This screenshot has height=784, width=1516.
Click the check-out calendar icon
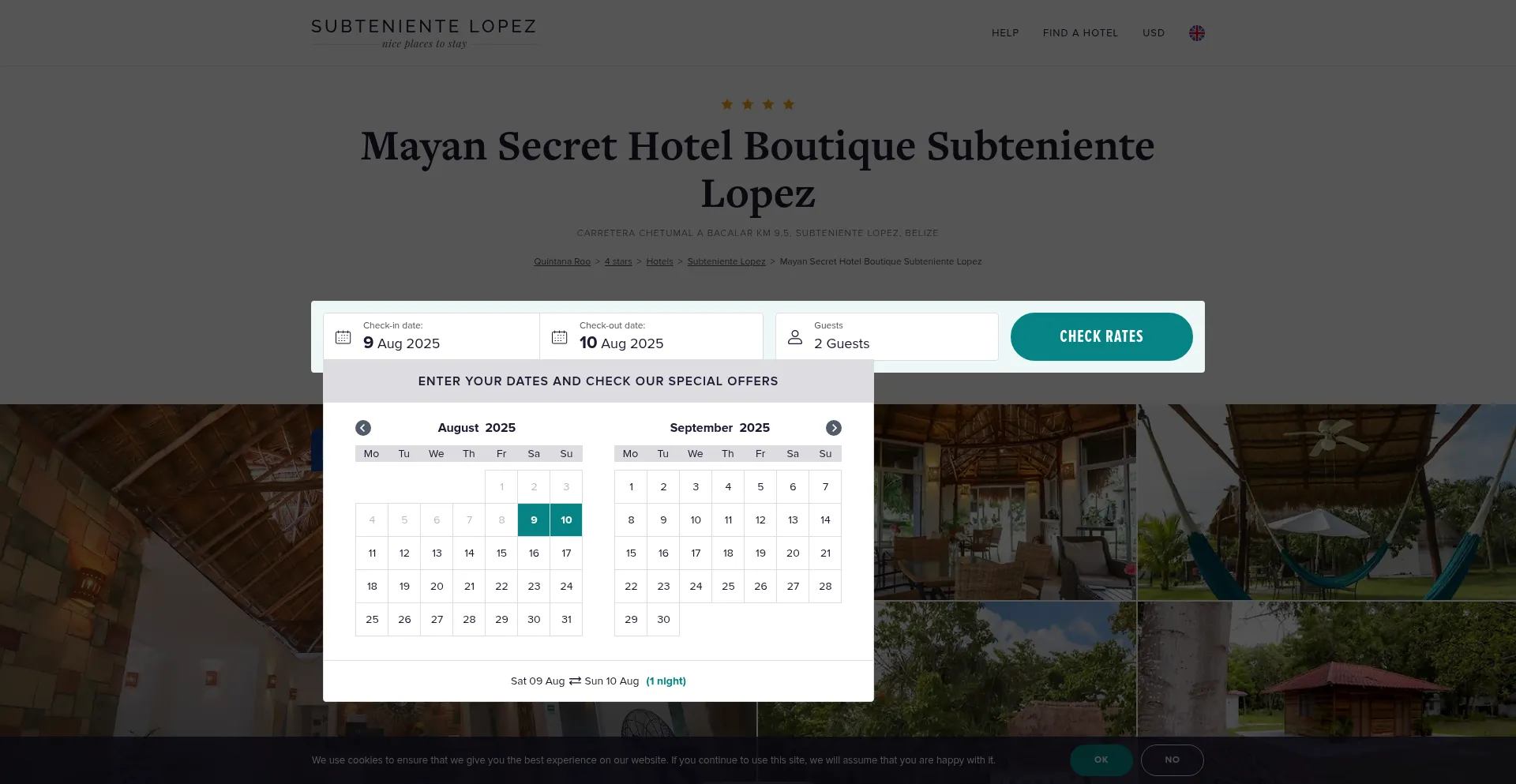560,337
